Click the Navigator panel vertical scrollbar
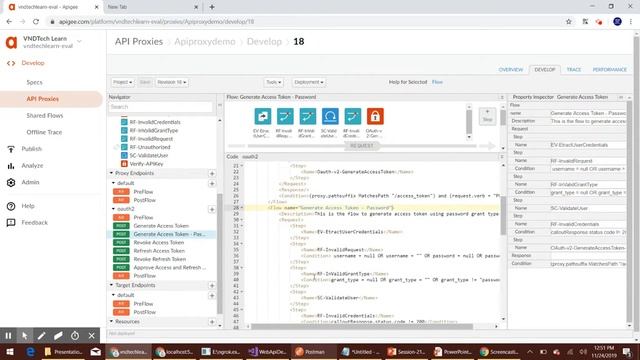 [x=220, y=253]
